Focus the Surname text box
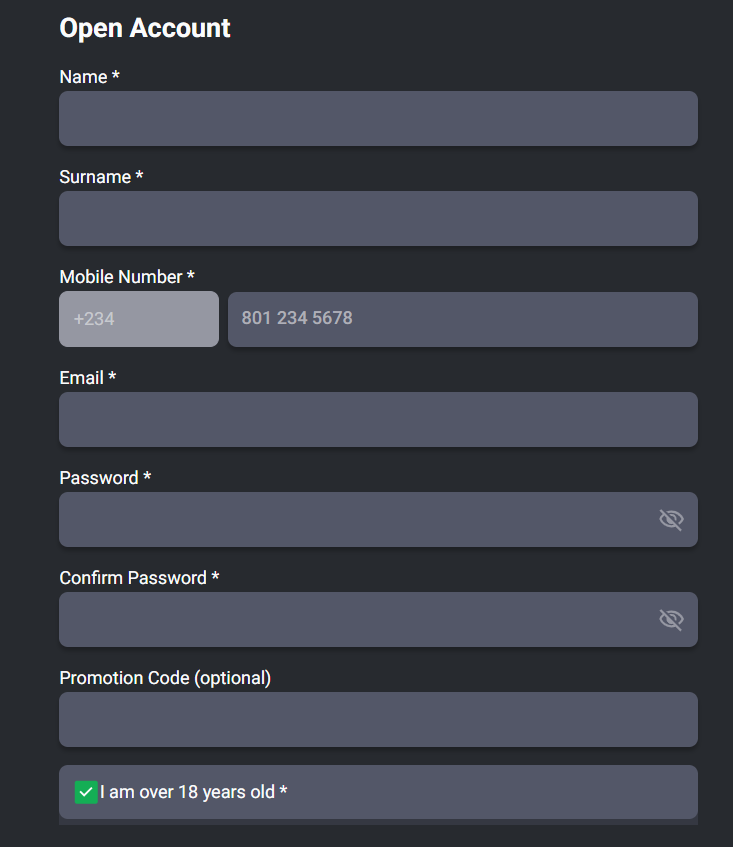Viewport: 733px width, 847px height. [x=378, y=219]
